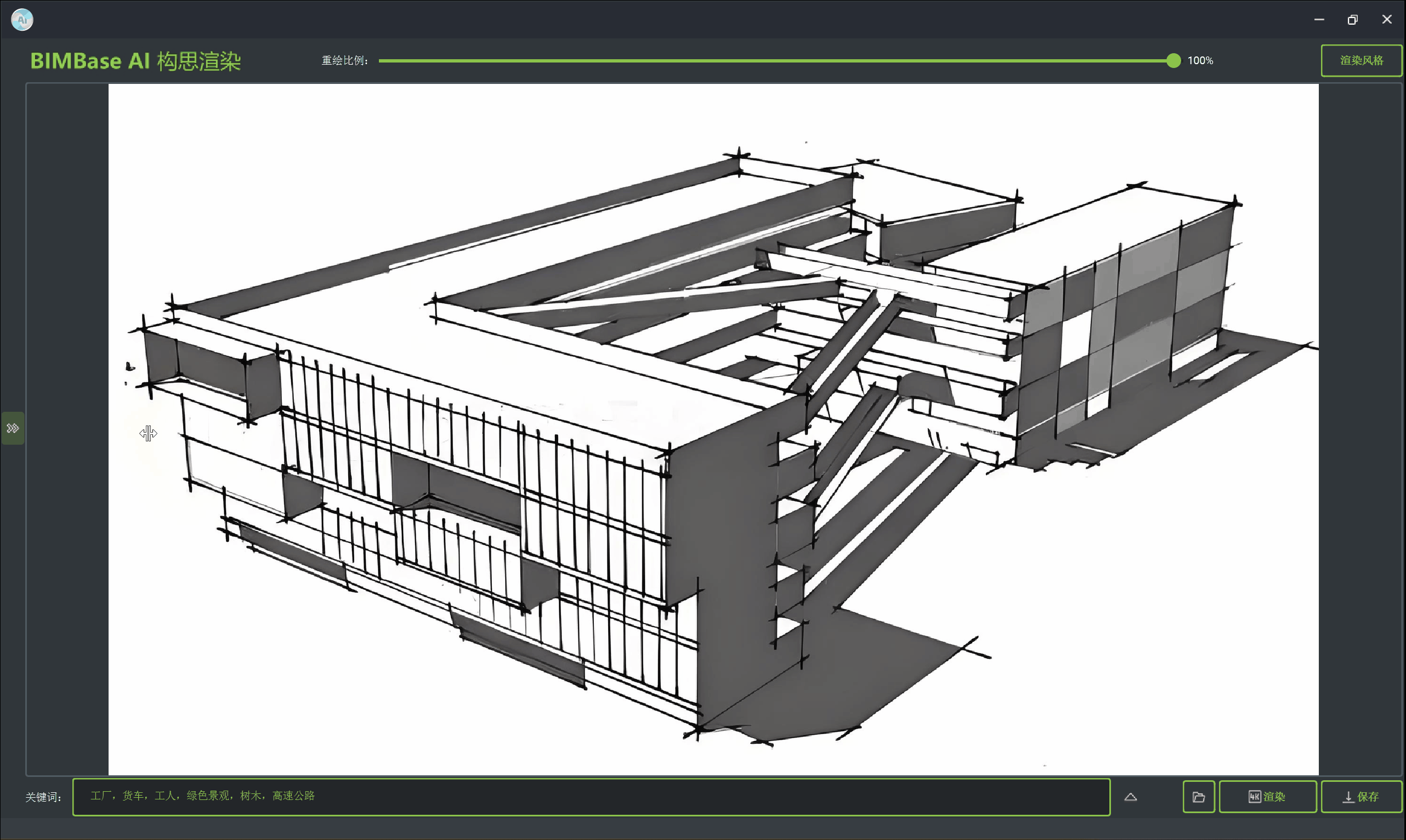Expand keyword options with up triangle

pos(1130,797)
